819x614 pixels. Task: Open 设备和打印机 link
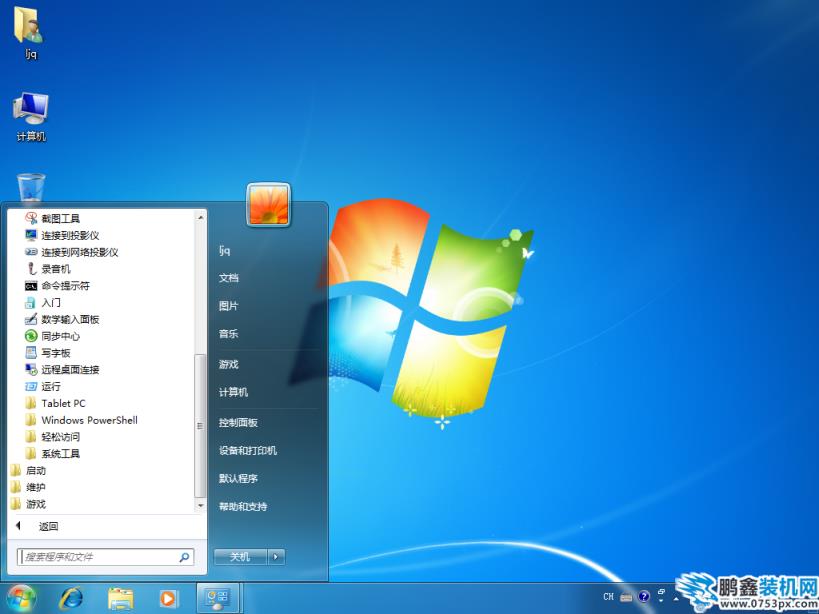[248, 450]
